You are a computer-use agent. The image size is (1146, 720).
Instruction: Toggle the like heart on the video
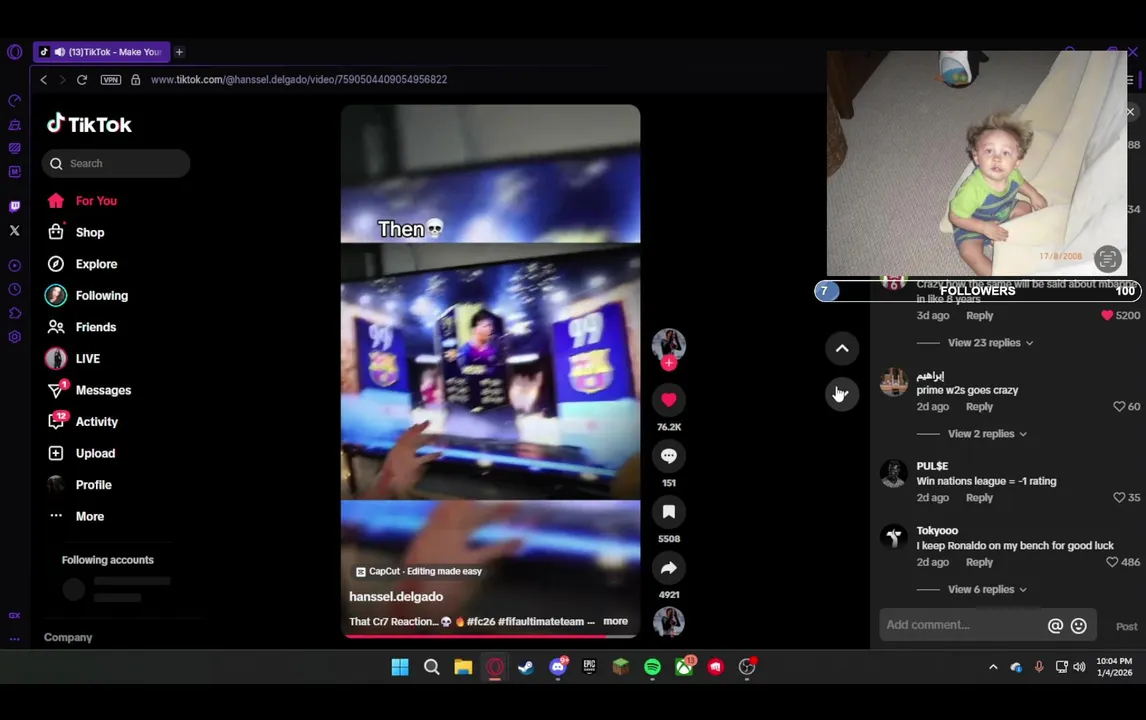669,400
